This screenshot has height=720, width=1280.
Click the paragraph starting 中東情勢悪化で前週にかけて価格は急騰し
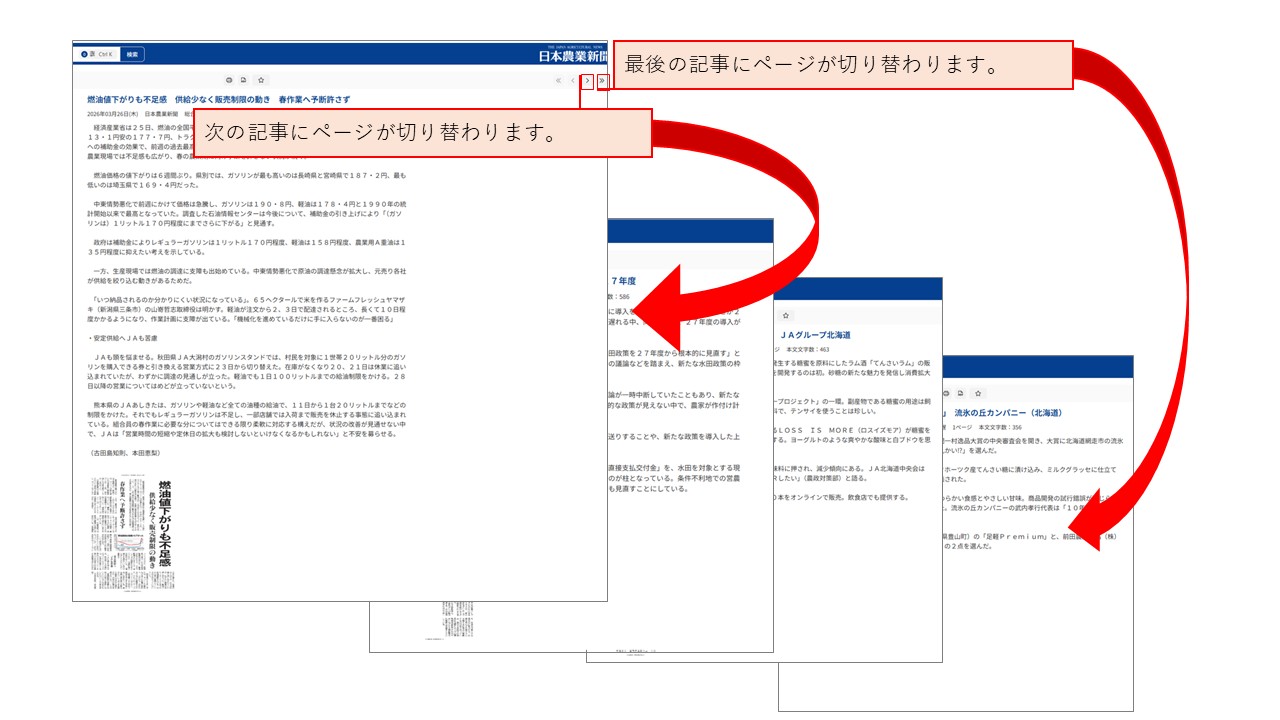tap(247, 214)
